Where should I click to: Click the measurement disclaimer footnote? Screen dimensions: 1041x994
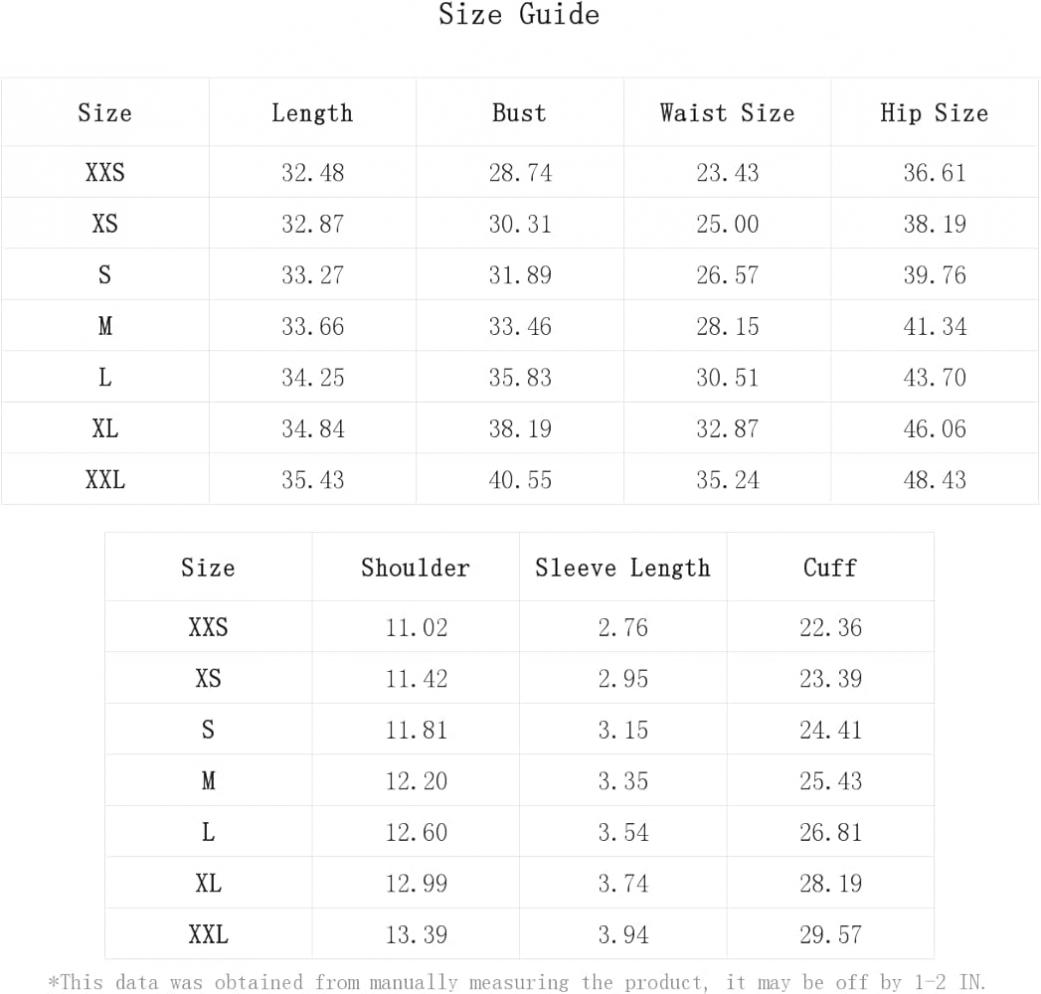(517, 982)
